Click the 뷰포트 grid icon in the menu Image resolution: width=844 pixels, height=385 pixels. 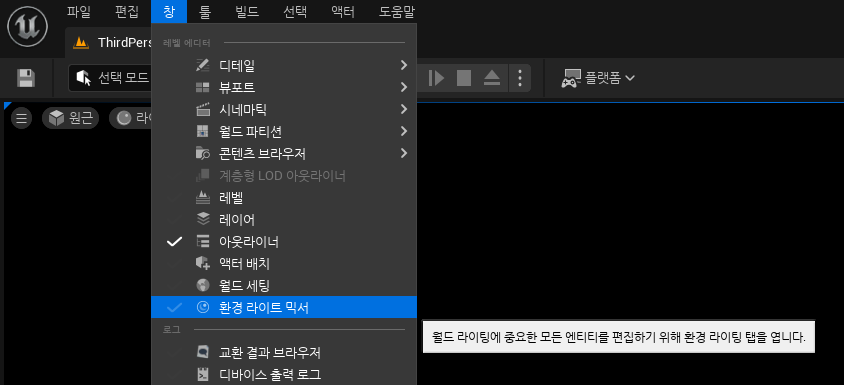202,87
